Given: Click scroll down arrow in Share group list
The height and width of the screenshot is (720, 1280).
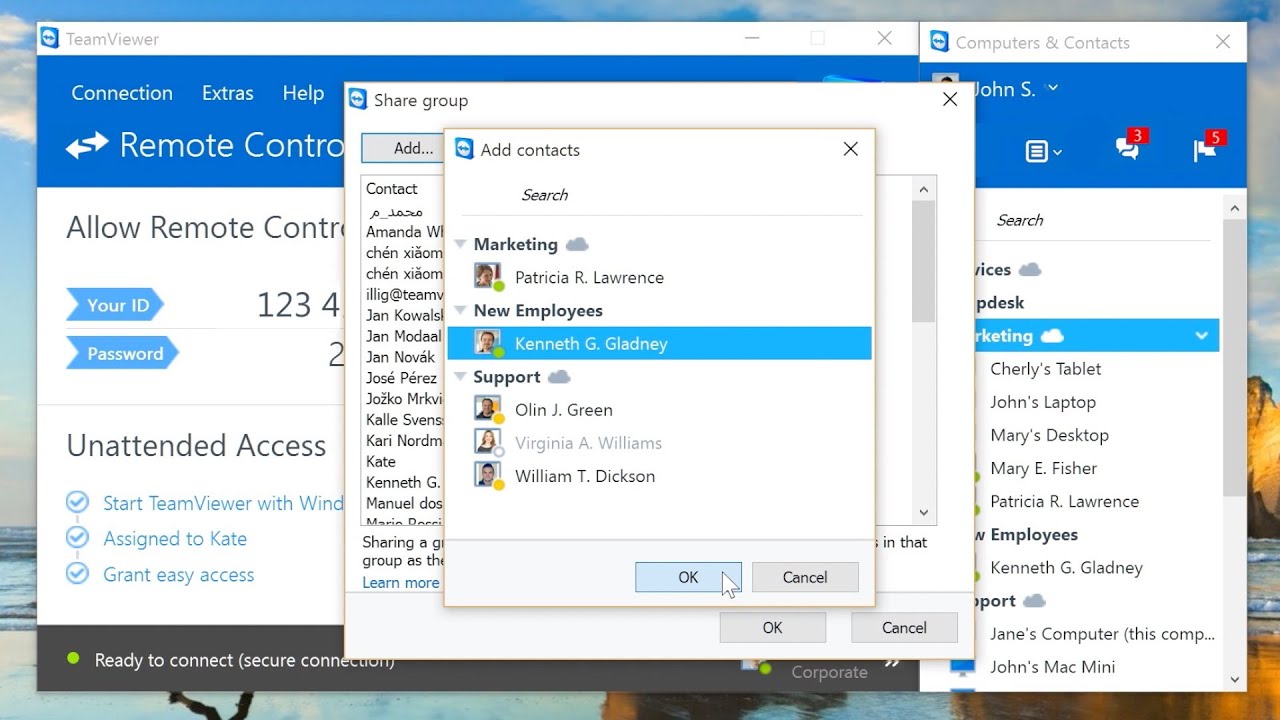Looking at the screenshot, I should (924, 512).
